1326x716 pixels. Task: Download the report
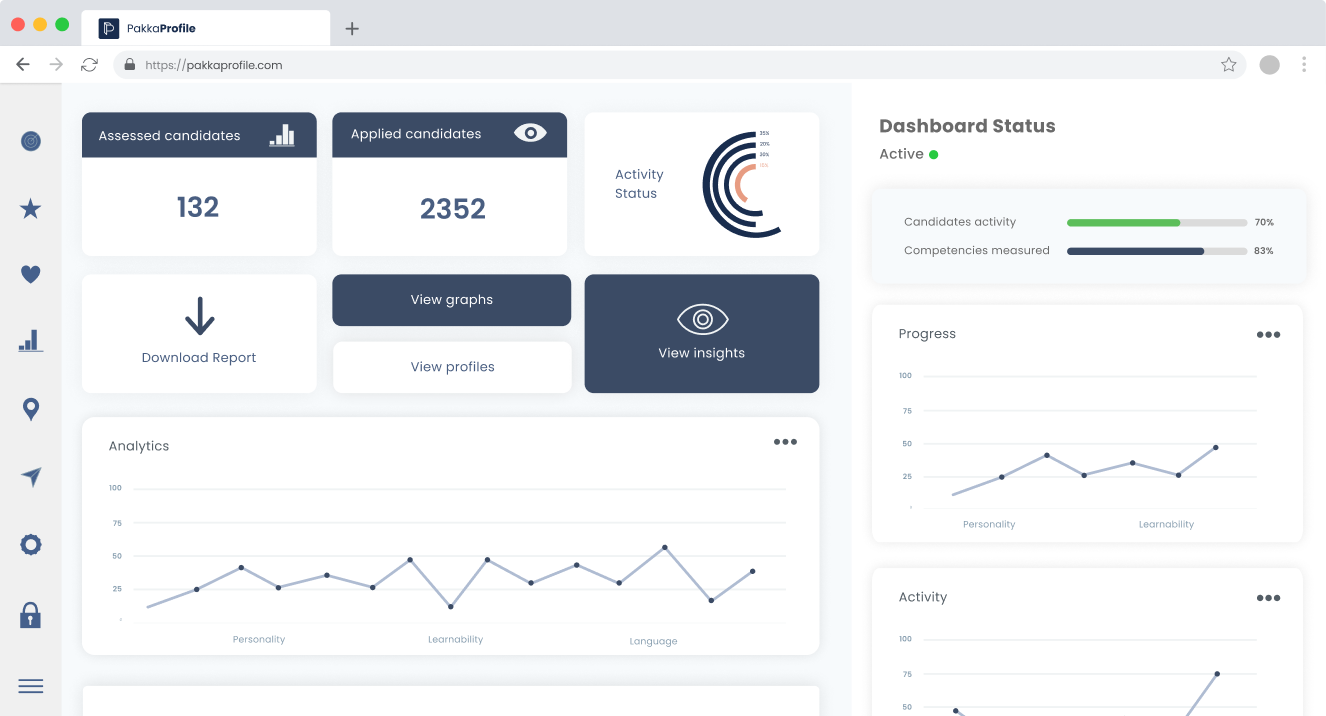click(199, 334)
